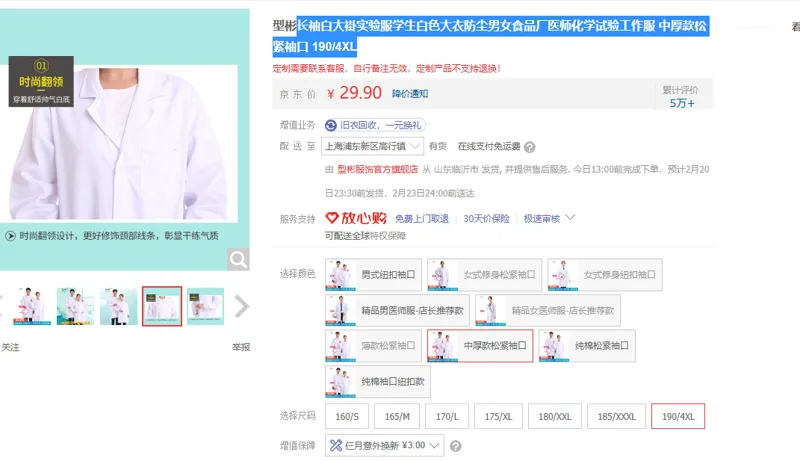Click the 旧衣回收 recycle icon

click(x=331, y=125)
